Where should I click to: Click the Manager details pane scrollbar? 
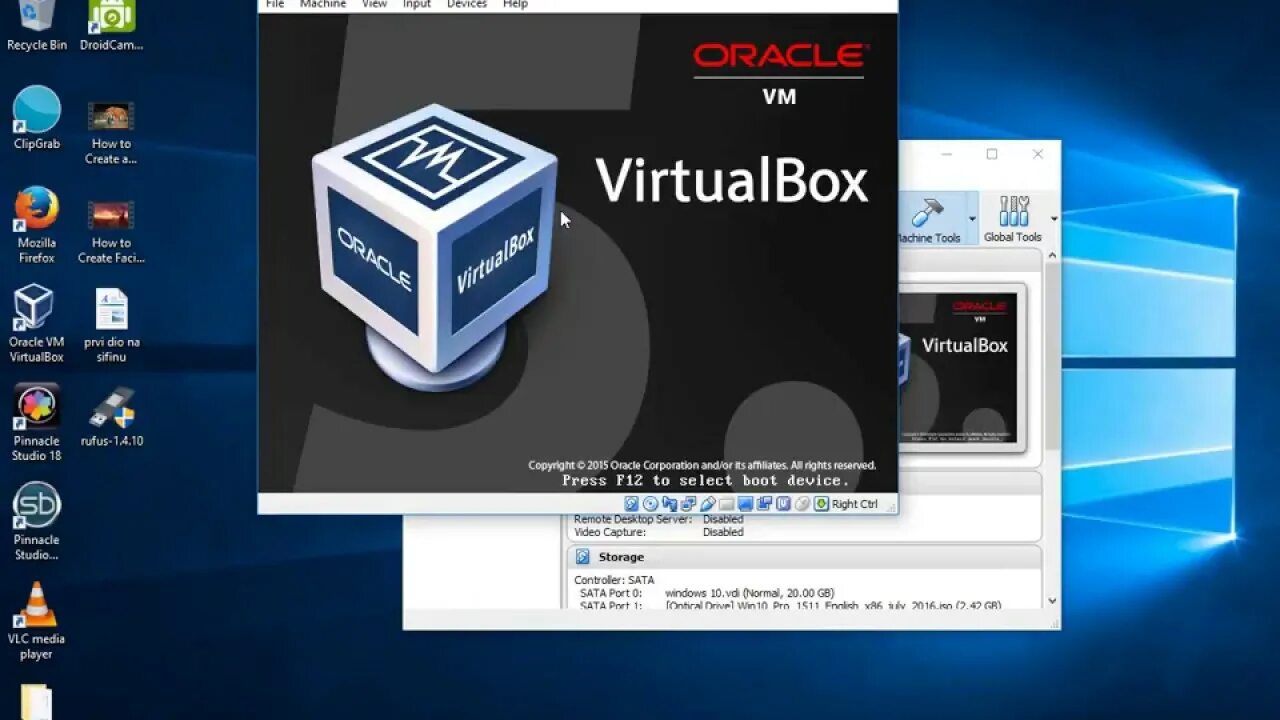point(1052,355)
